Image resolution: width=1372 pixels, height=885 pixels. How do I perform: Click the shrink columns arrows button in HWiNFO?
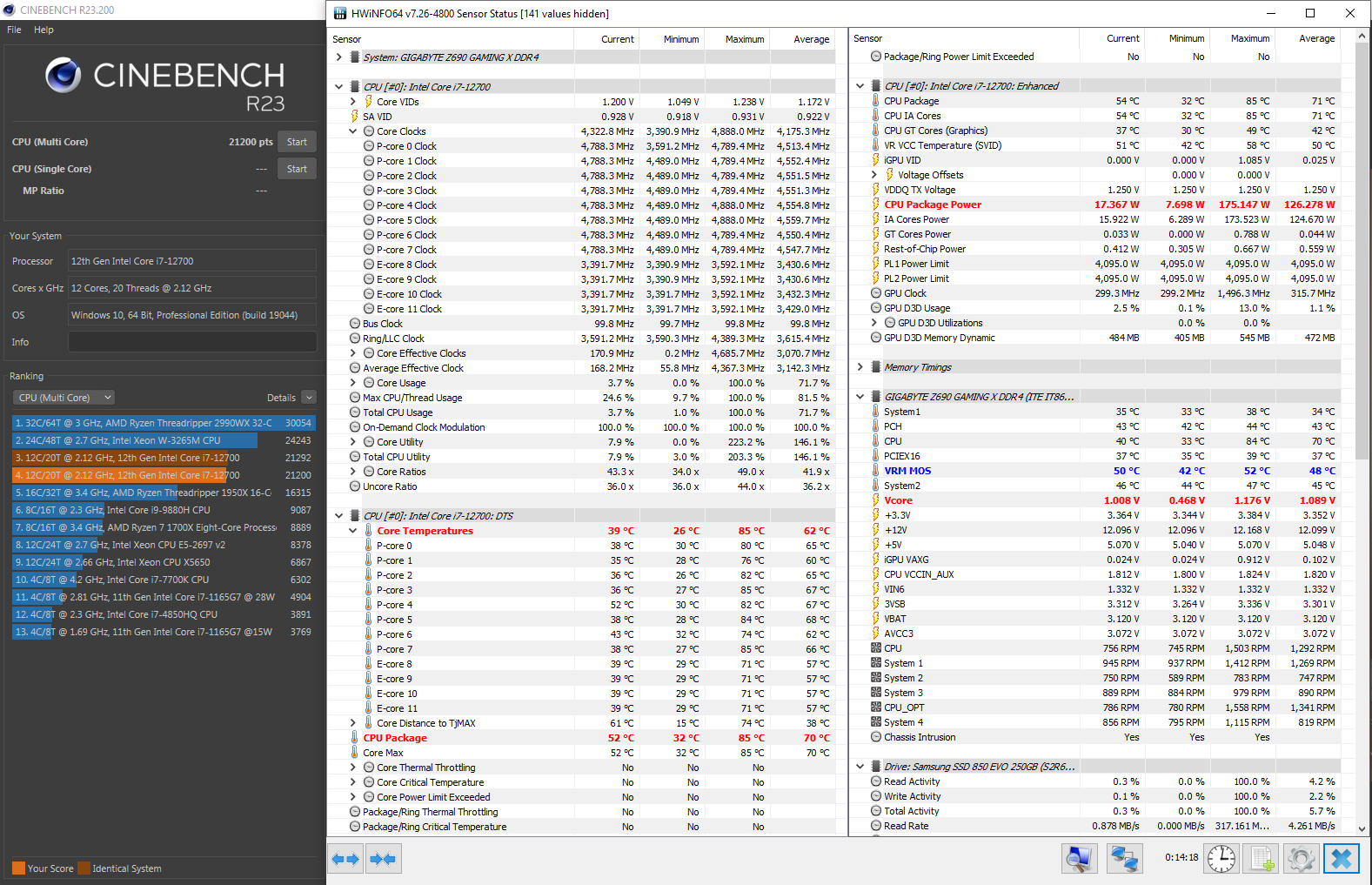tap(383, 859)
